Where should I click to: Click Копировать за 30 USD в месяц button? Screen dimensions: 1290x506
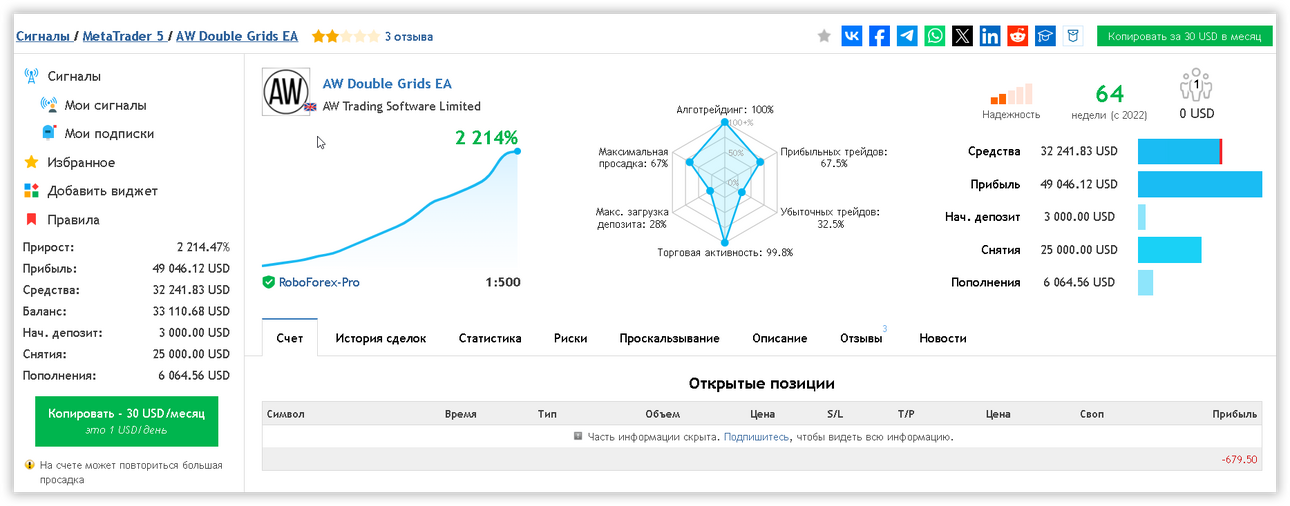pyautogui.click(x=1184, y=36)
